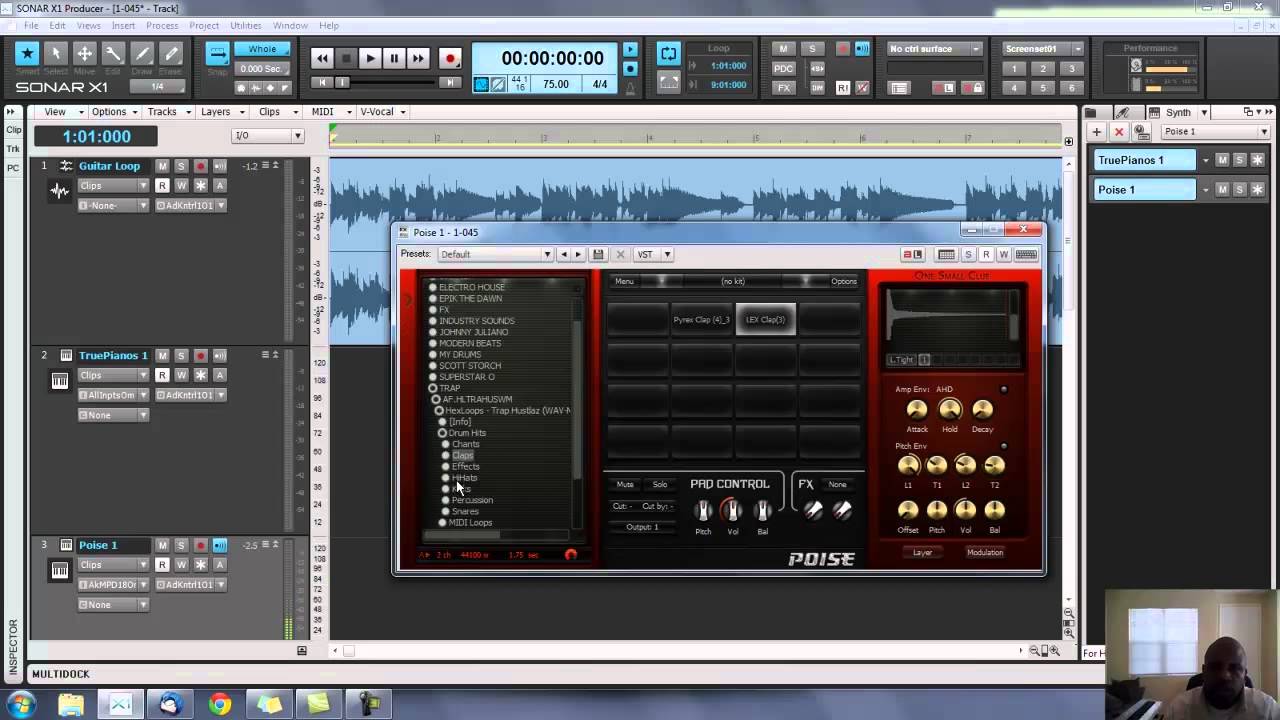Go to next preset arrow in Poise

click(x=579, y=254)
